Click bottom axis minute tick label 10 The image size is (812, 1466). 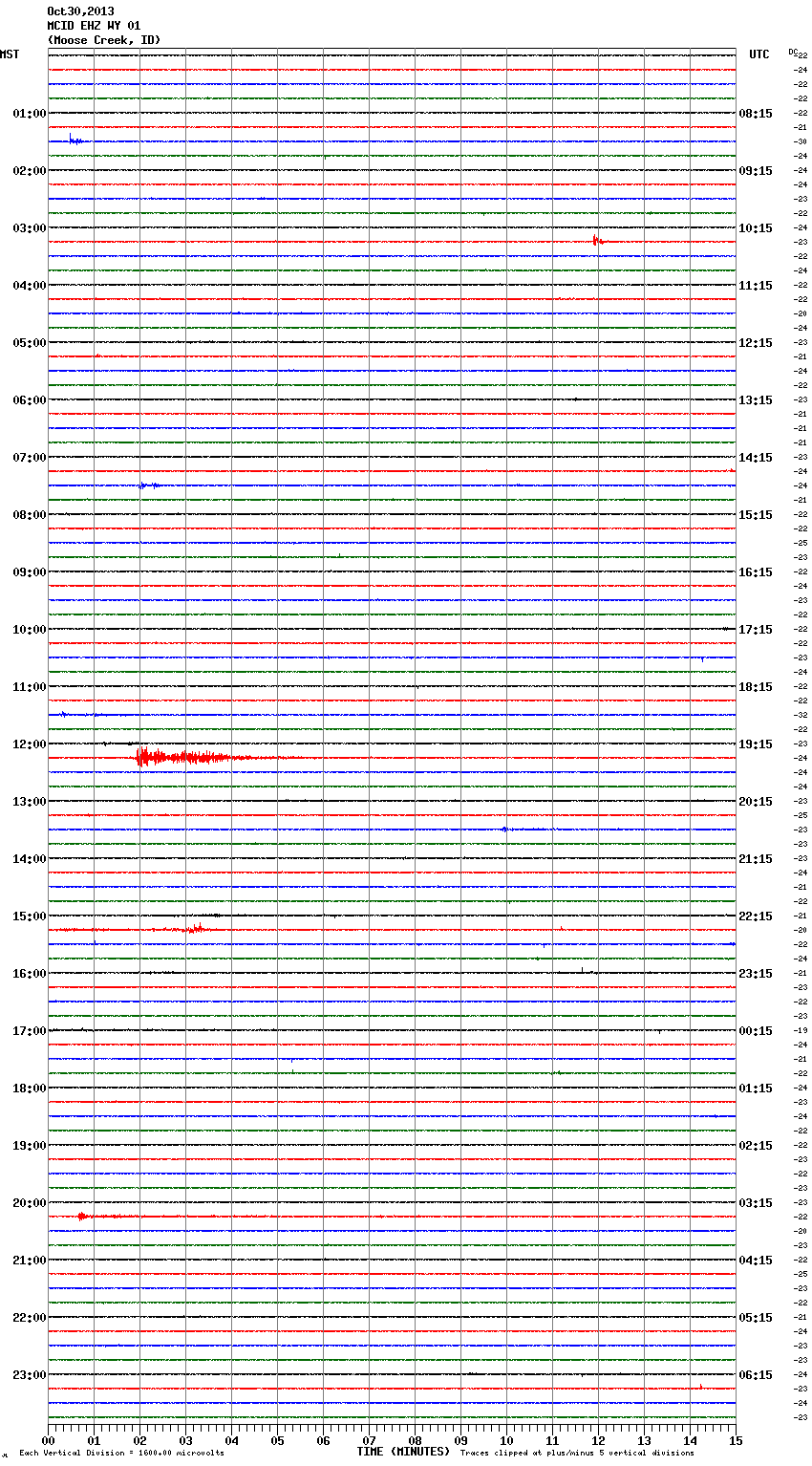click(x=506, y=1440)
